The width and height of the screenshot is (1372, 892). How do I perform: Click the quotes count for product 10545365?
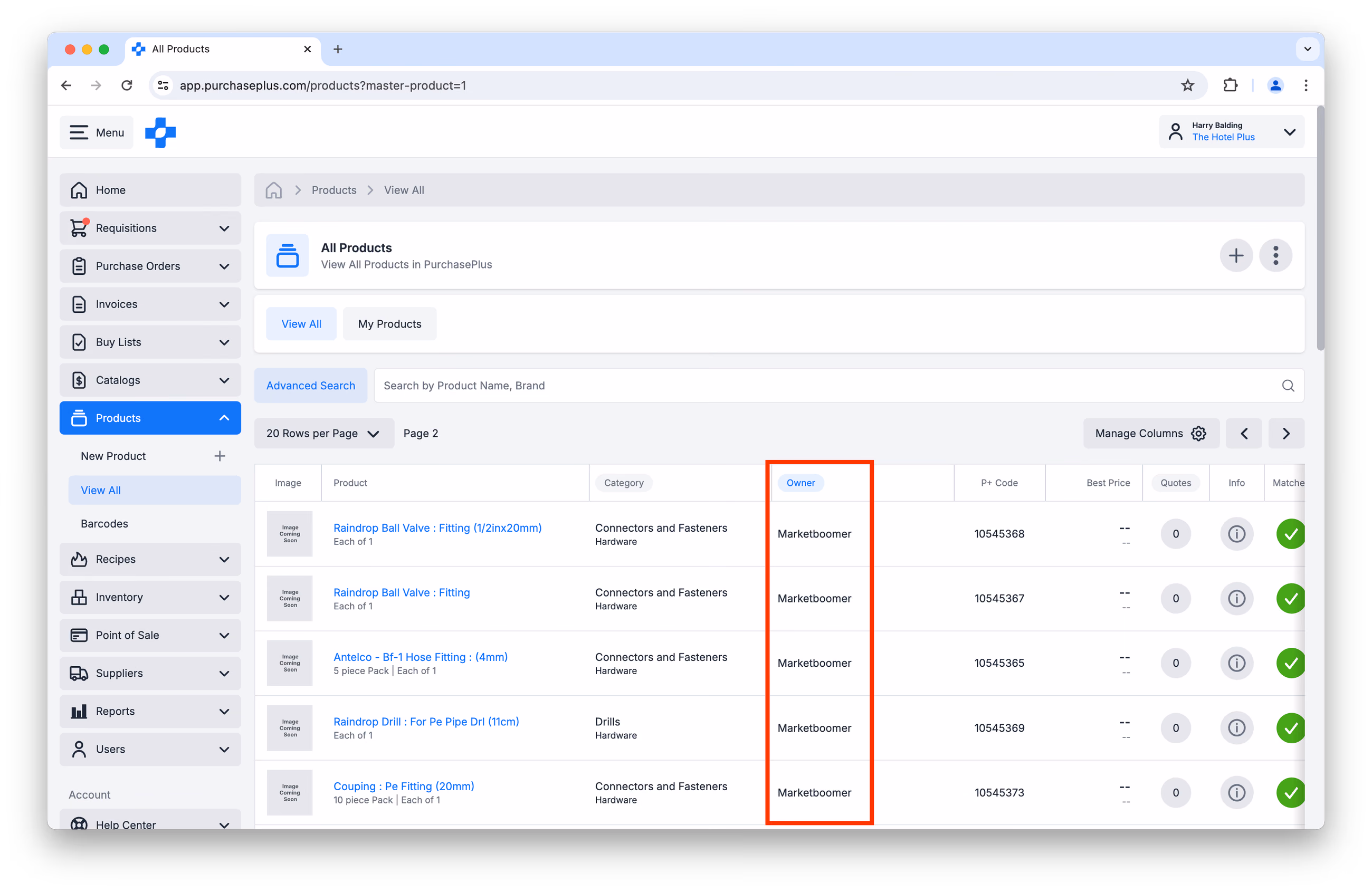pos(1176,663)
